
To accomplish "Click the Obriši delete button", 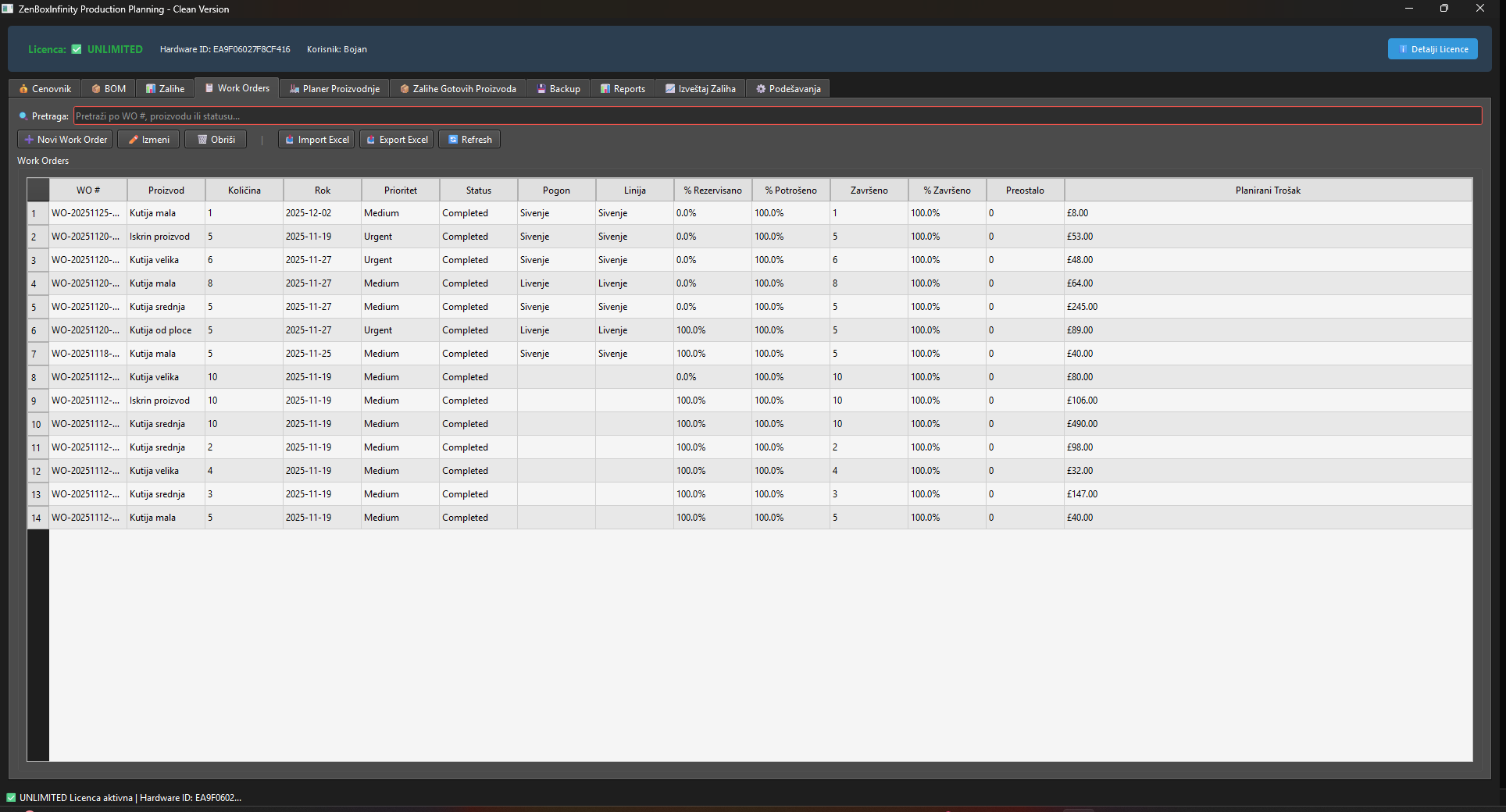I will pyautogui.click(x=216, y=140).
